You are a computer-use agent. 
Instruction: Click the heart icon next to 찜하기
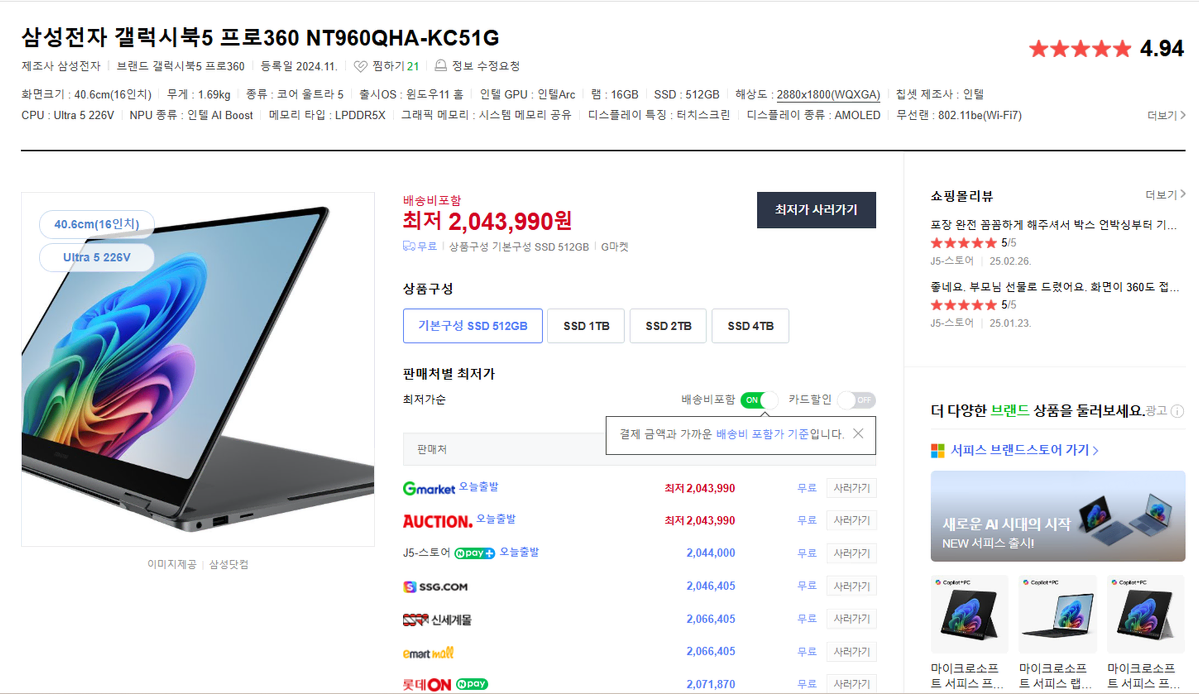tap(361, 67)
